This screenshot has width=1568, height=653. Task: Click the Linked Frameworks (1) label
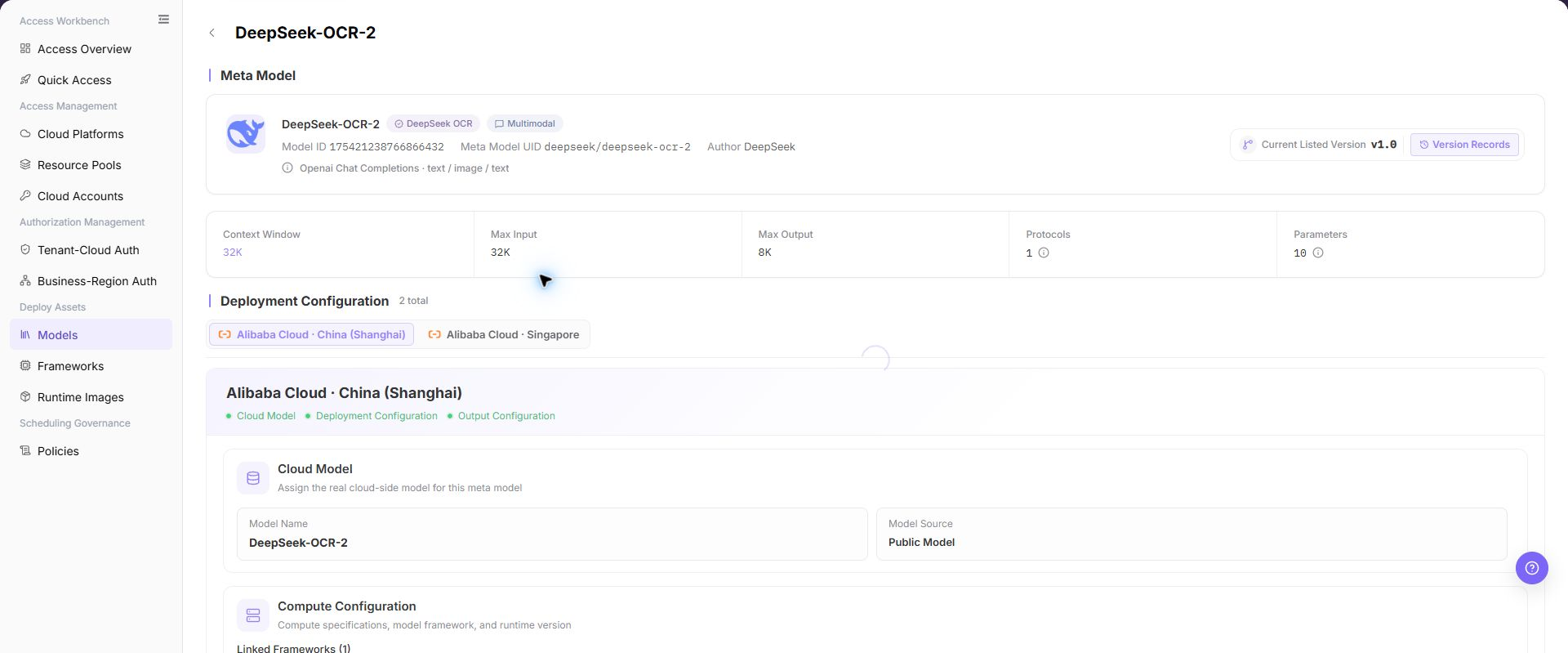tap(294, 649)
